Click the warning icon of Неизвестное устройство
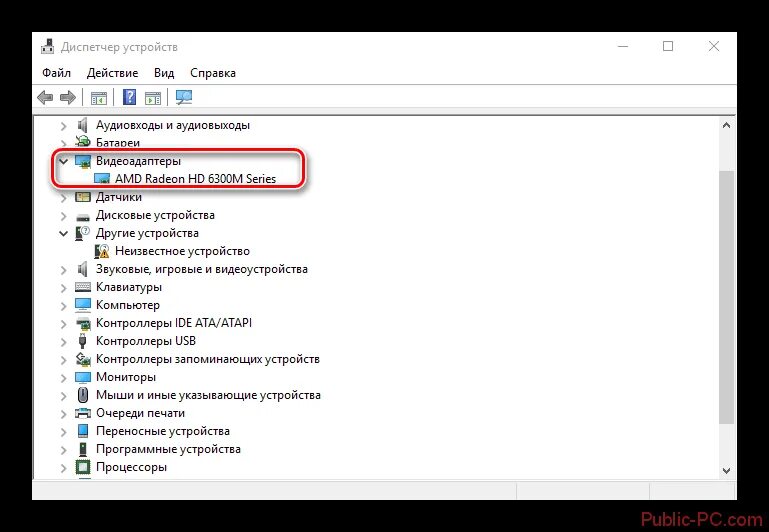 pos(102,251)
